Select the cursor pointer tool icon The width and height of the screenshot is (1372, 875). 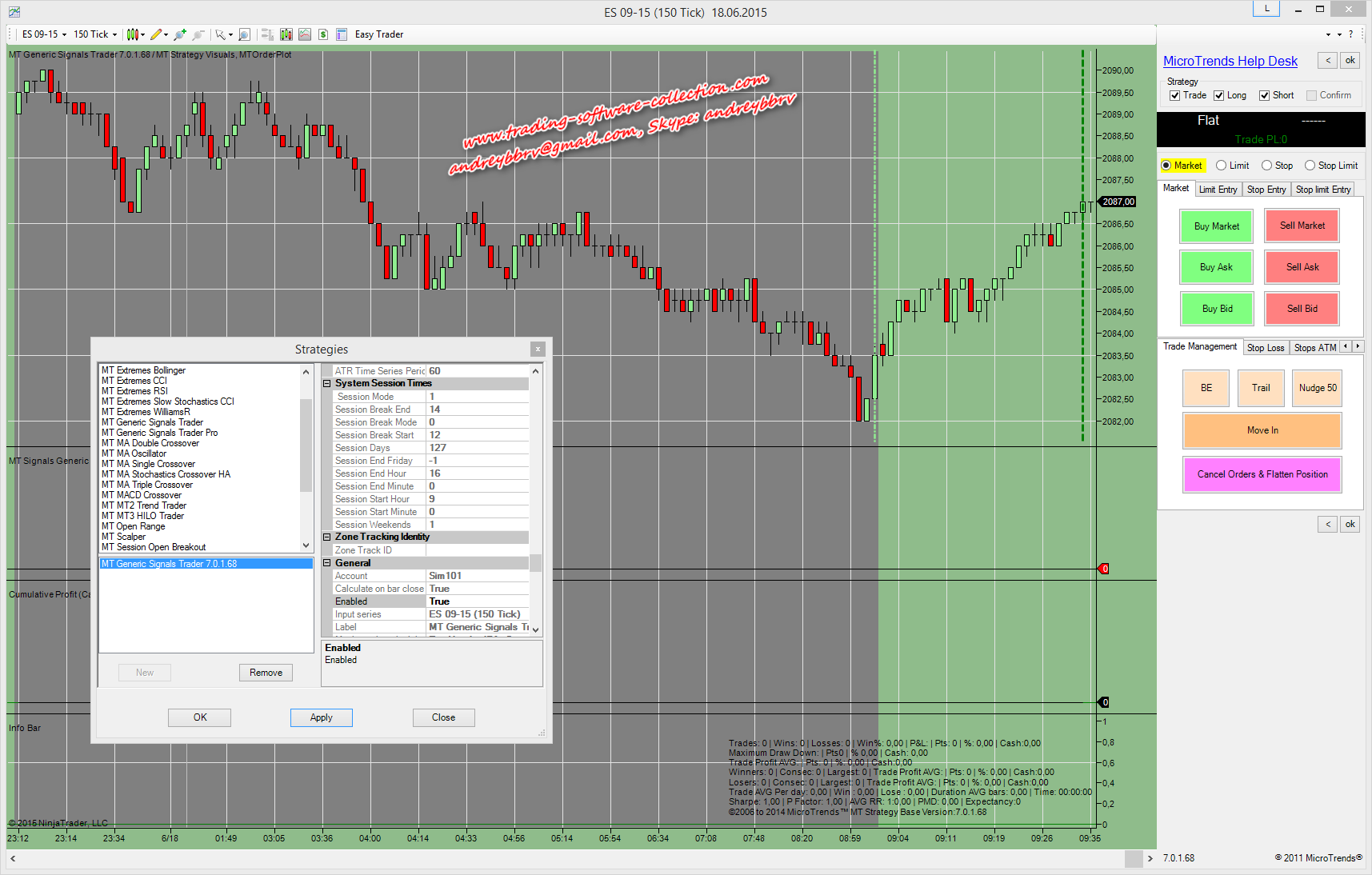[x=220, y=34]
